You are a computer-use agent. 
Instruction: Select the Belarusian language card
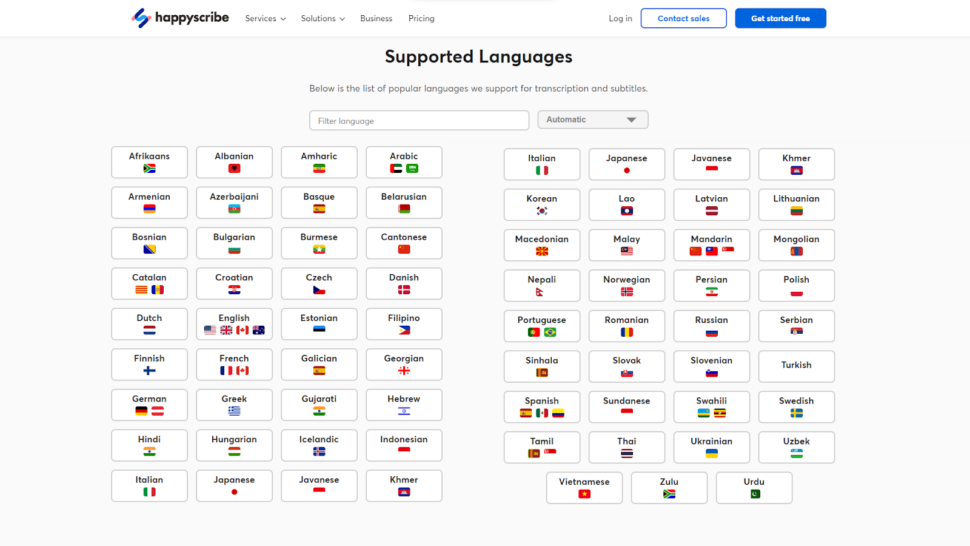[x=404, y=202]
